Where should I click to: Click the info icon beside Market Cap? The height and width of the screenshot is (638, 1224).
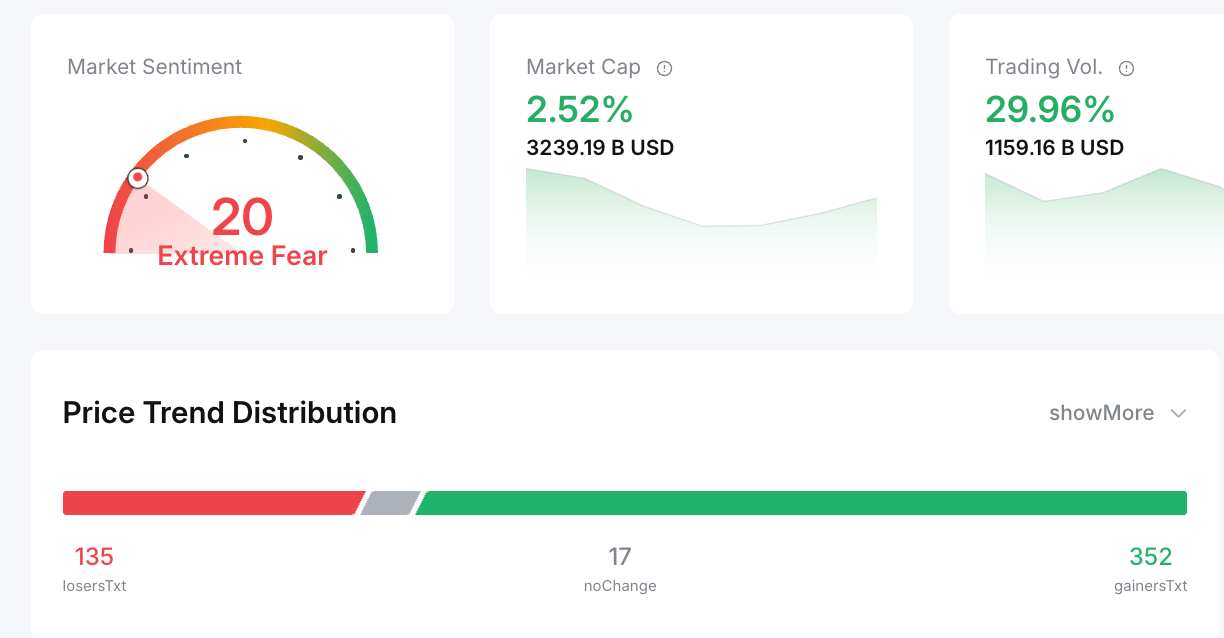point(664,68)
